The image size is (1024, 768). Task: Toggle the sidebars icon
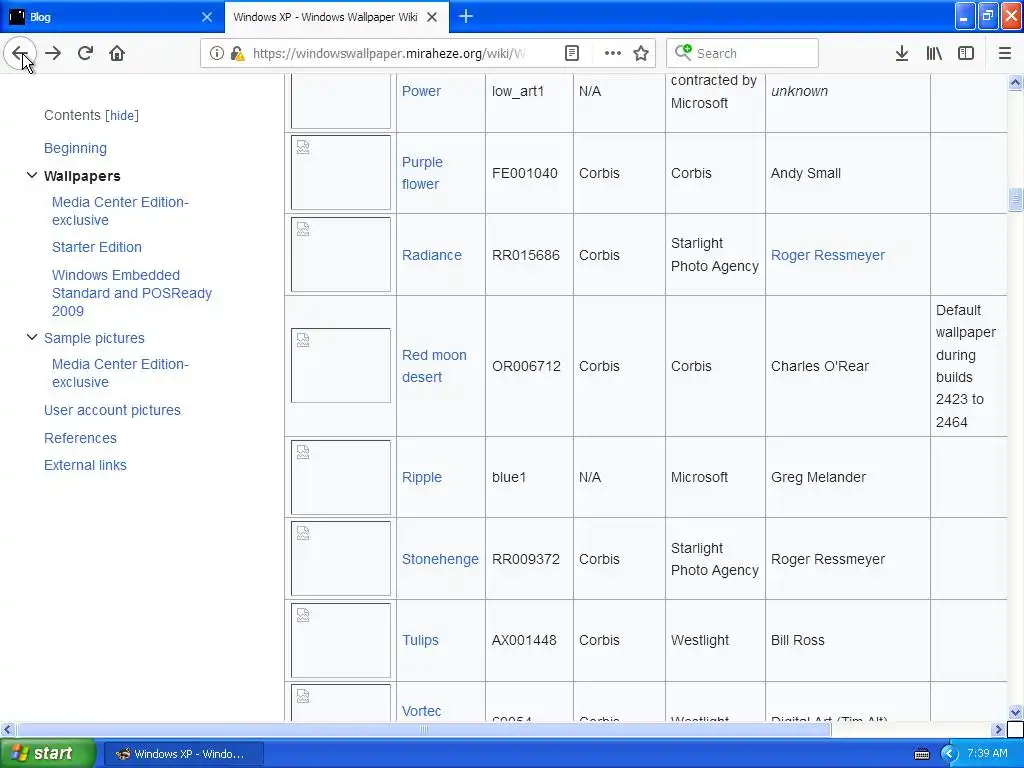[966, 53]
